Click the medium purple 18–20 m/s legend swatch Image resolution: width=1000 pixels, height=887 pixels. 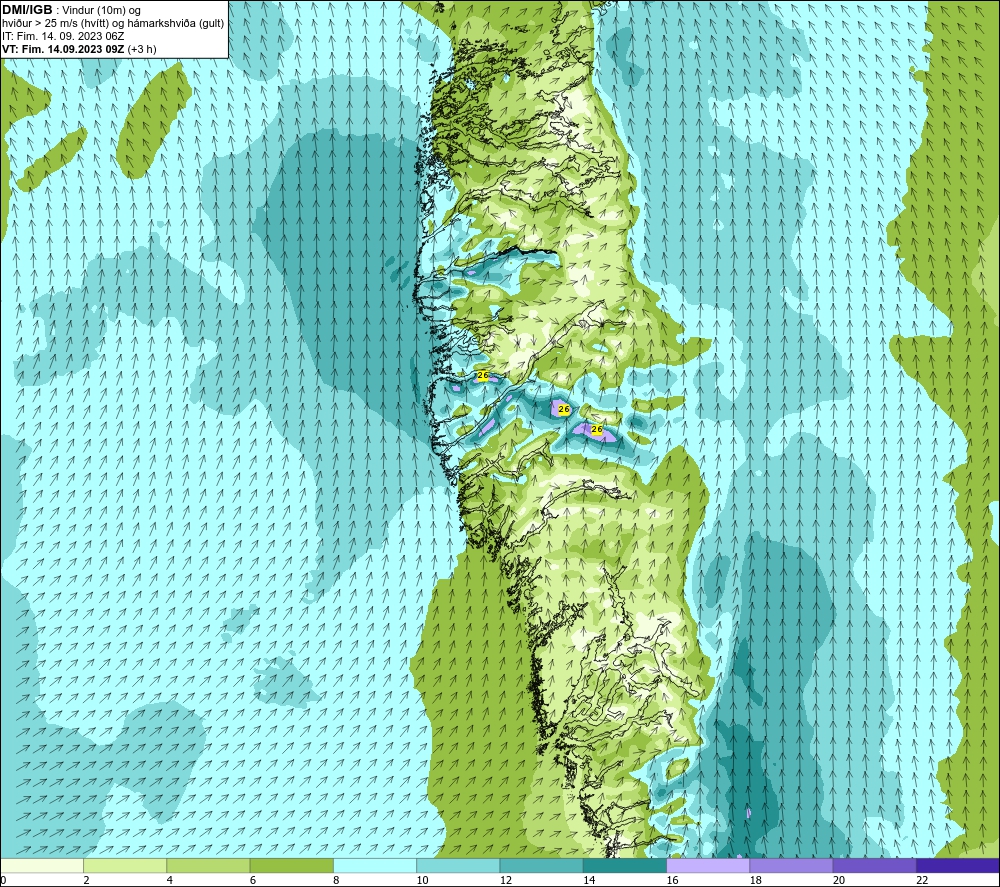click(791, 866)
